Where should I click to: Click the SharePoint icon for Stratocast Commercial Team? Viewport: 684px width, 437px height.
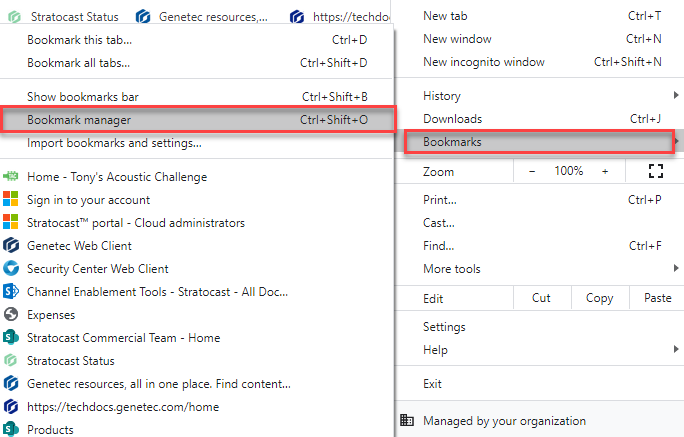pyautogui.click(x=10, y=337)
